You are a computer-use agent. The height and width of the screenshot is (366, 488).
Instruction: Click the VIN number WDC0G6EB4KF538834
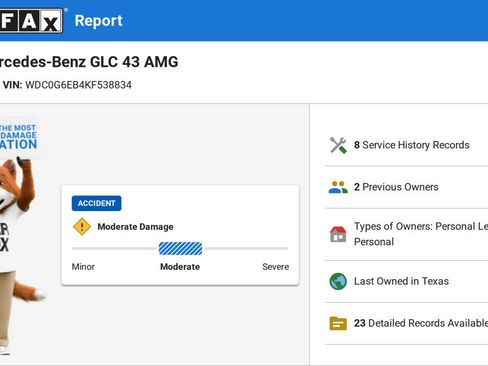78,85
